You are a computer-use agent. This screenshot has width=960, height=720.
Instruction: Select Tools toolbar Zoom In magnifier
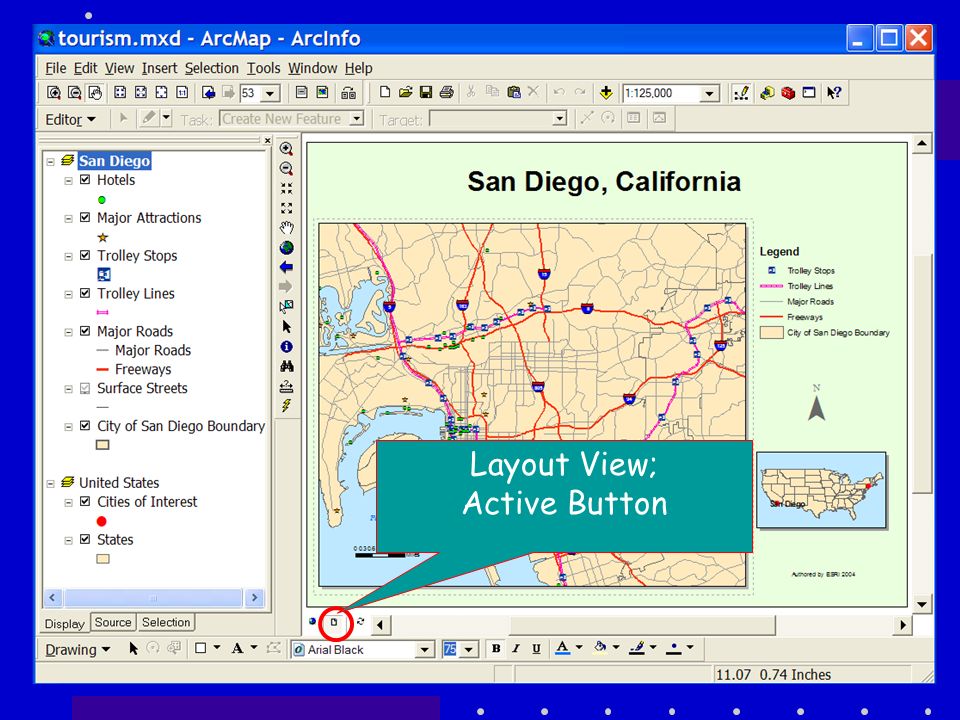pos(286,149)
